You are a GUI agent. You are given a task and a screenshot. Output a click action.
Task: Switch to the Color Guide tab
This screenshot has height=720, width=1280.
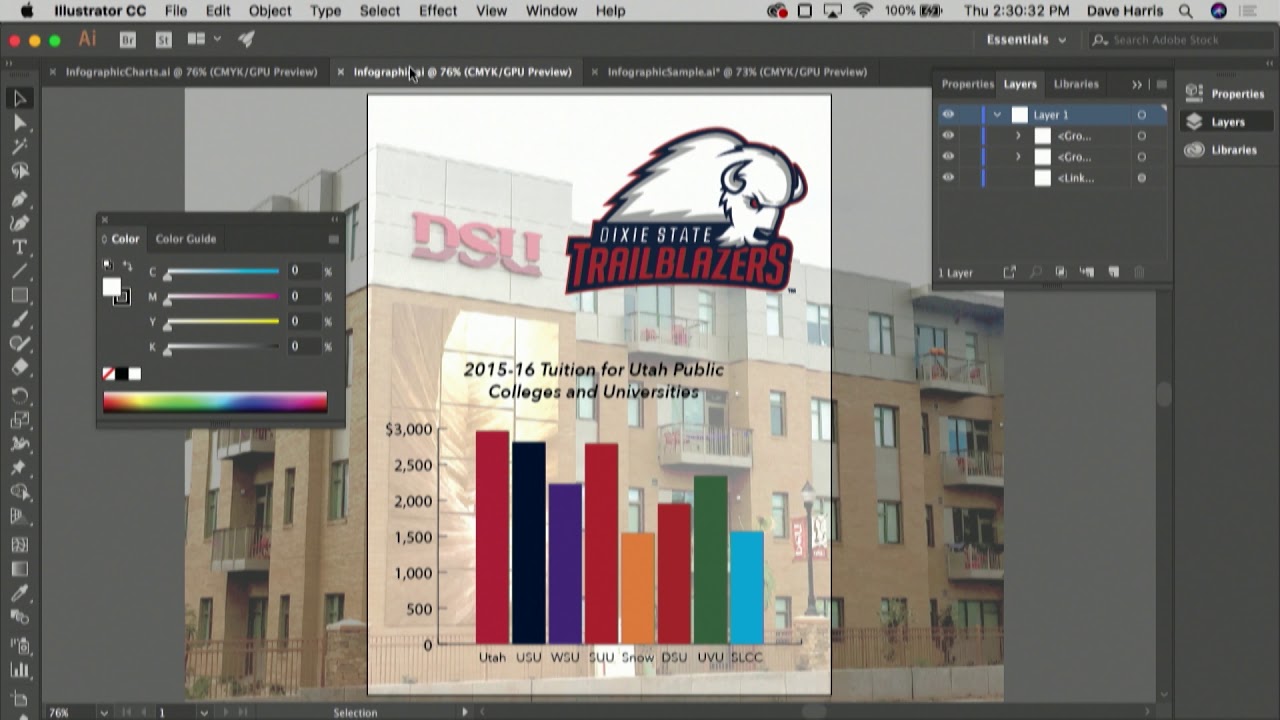click(185, 239)
